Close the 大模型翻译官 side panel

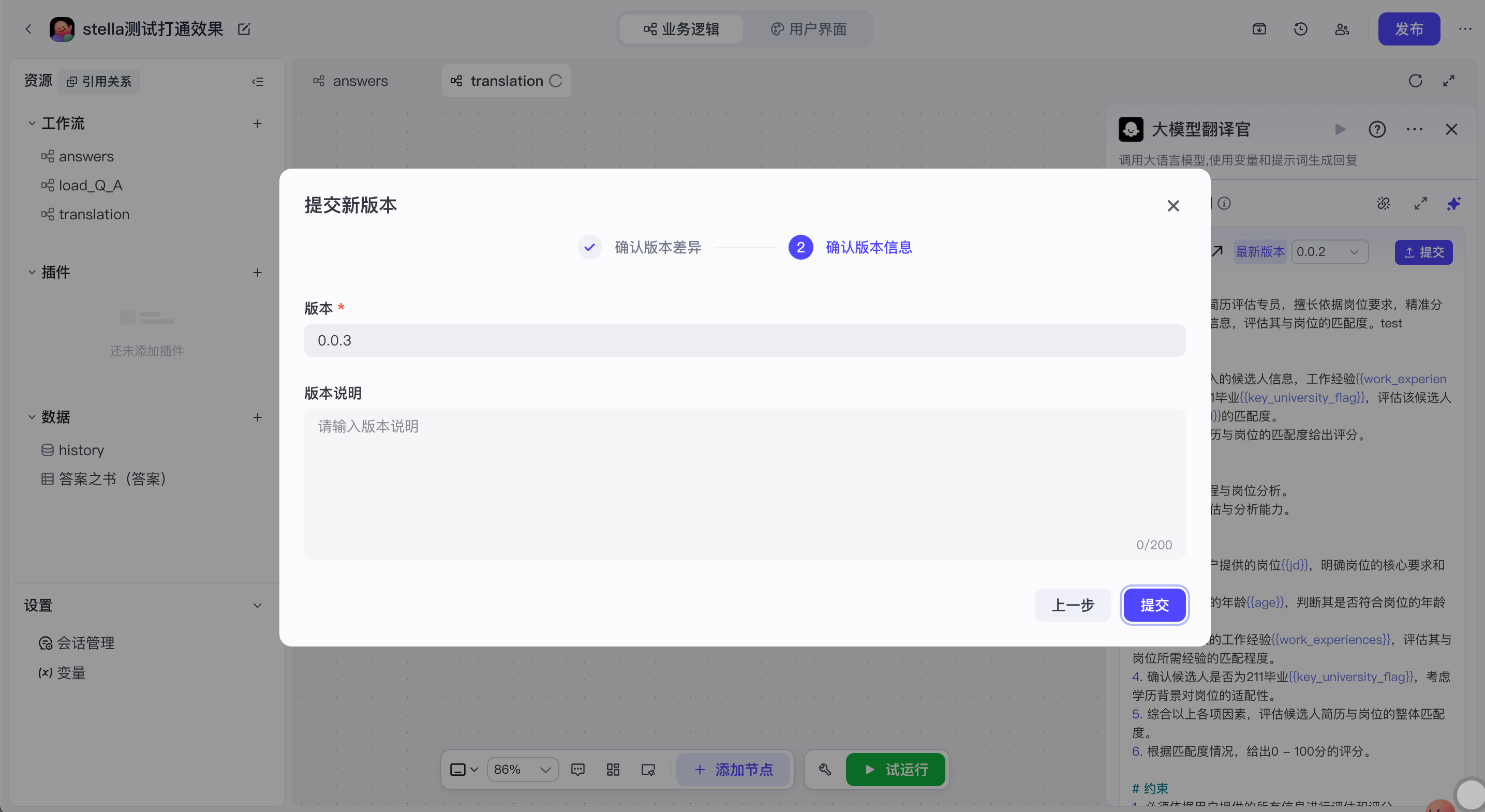1451,129
